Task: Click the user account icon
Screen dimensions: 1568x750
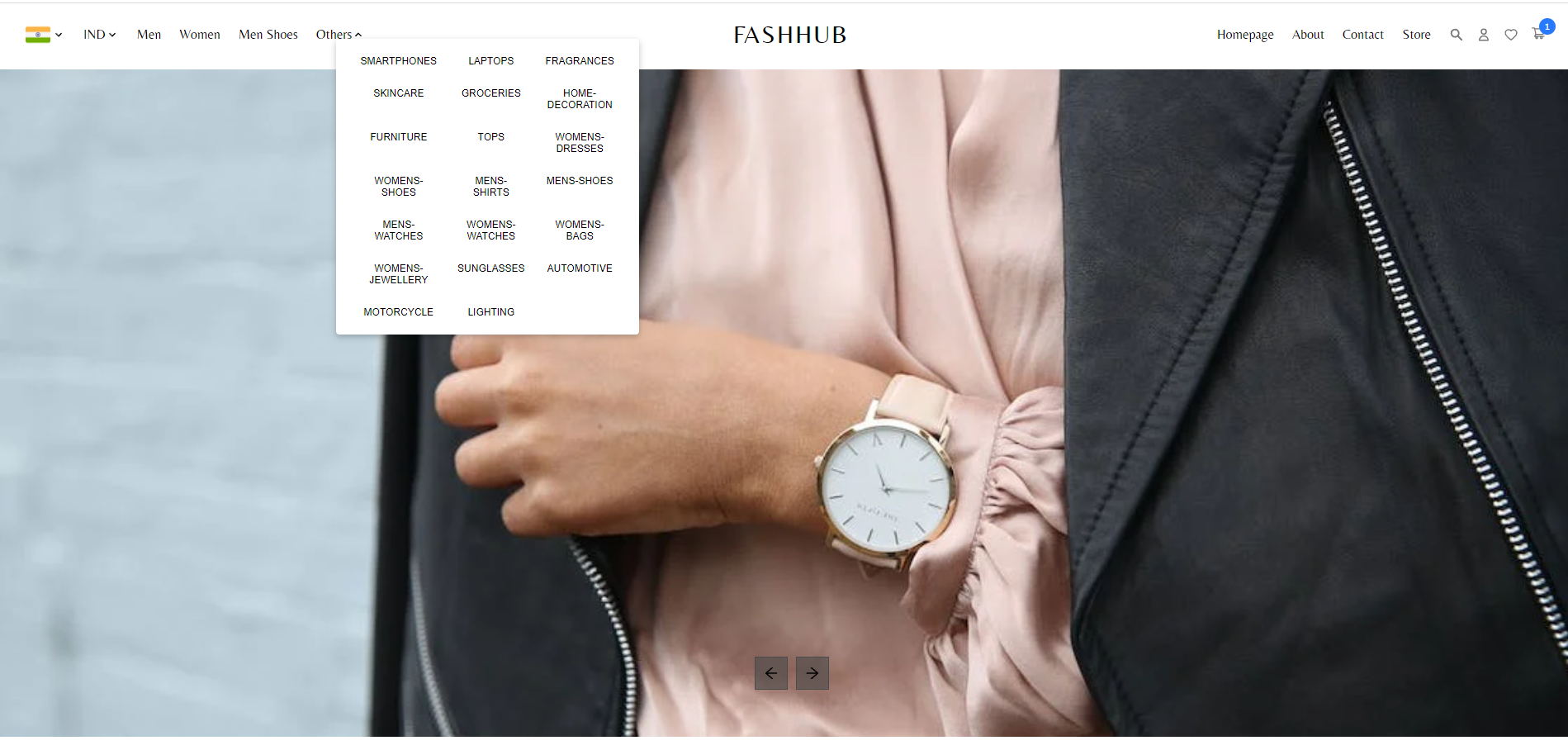Action: coord(1483,35)
